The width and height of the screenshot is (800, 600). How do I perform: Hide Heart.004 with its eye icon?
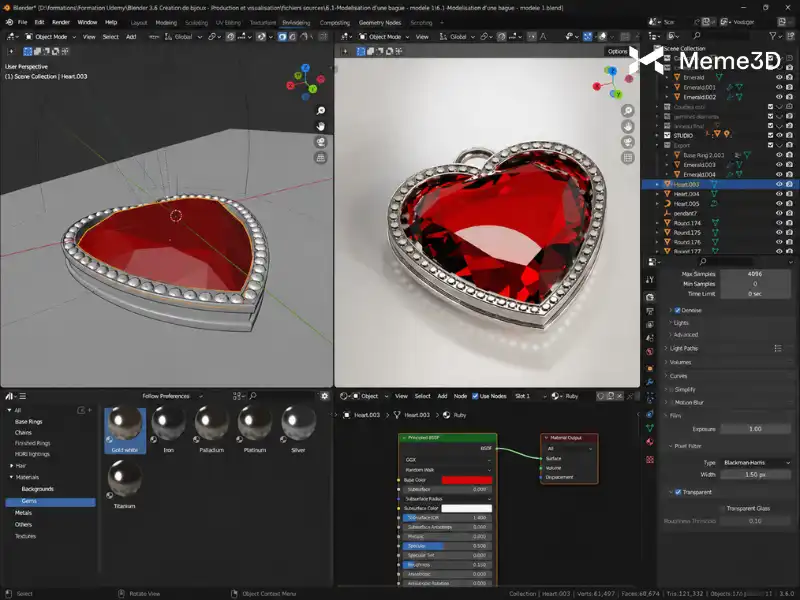779,194
